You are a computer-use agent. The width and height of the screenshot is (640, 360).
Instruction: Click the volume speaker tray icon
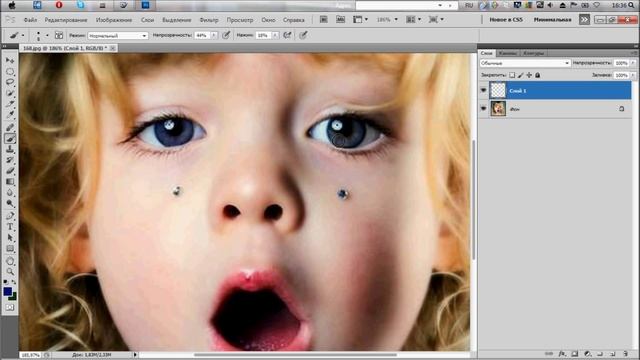[x=550, y=5]
